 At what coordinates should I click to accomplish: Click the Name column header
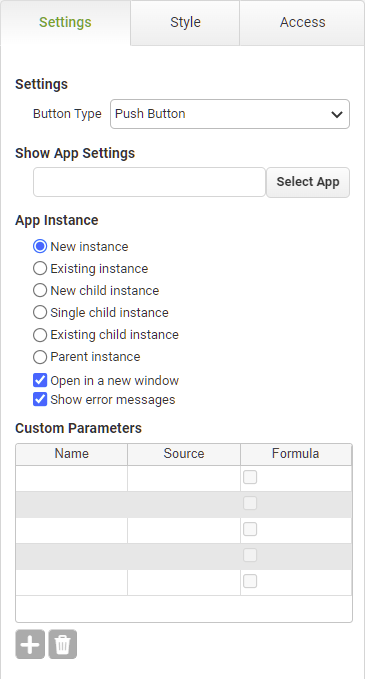click(72, 454)
